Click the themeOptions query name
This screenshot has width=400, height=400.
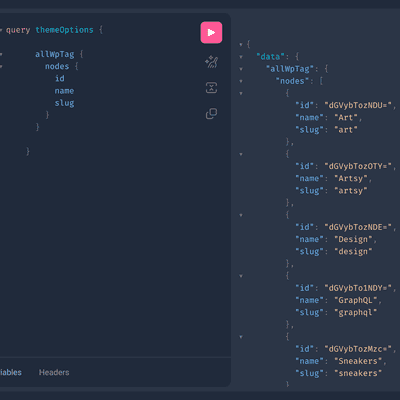click(x=64, y=30)
